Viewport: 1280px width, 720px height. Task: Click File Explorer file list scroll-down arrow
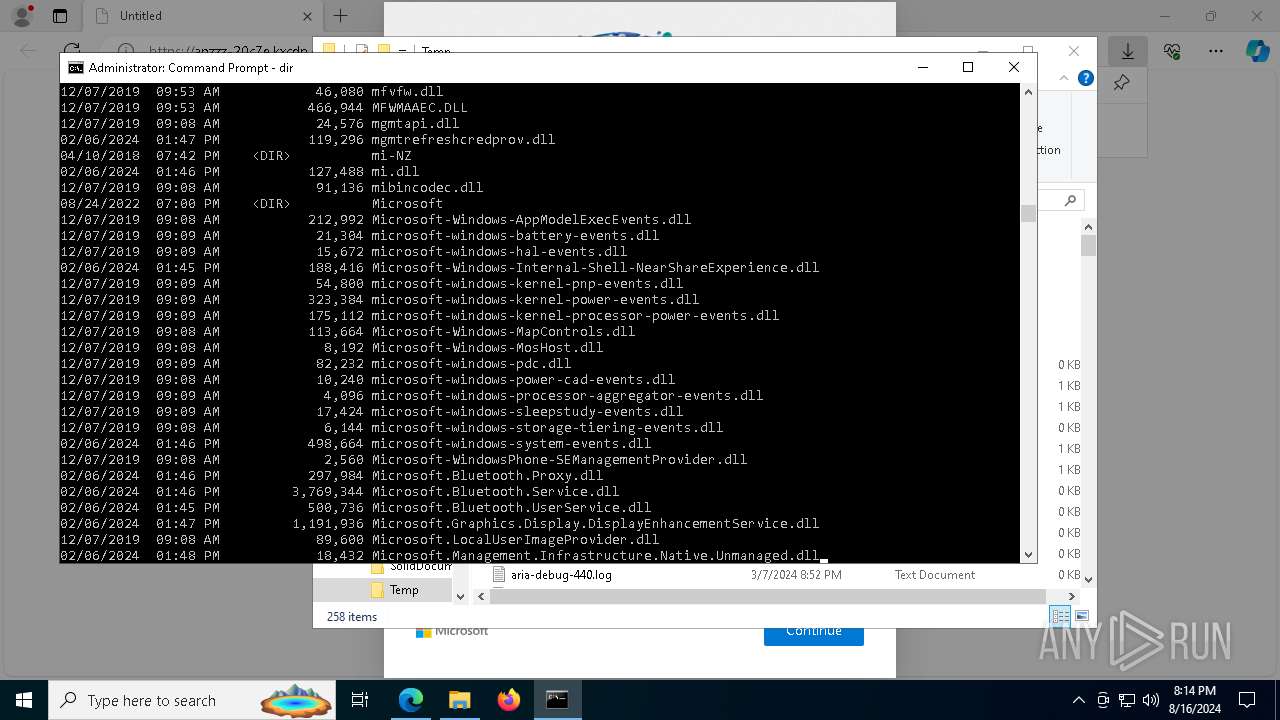point(1088,578)
